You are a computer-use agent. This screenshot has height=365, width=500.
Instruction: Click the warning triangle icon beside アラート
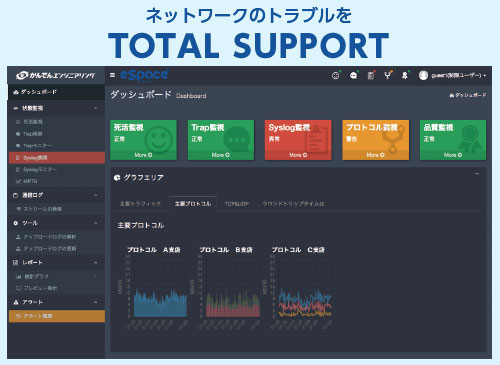[16, 302]
